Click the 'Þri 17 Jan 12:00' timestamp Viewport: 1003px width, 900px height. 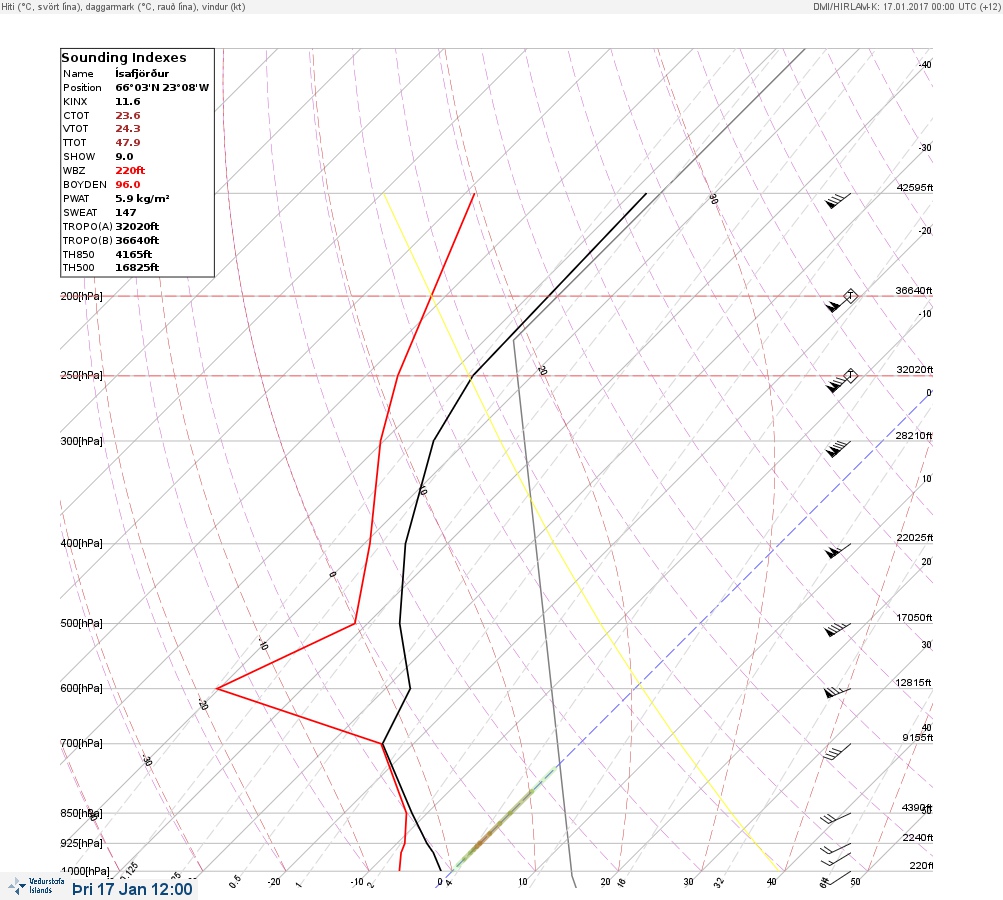(x=132, y=889)
